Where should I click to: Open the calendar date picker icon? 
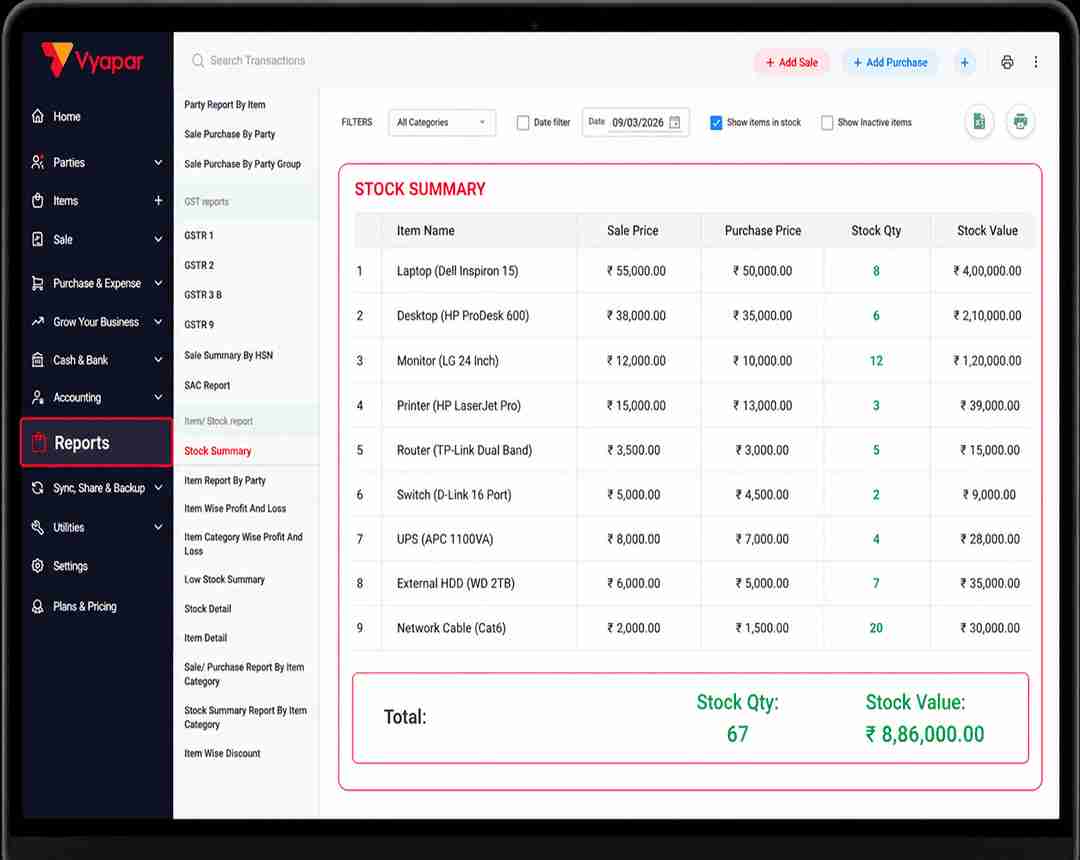(675, 123)
